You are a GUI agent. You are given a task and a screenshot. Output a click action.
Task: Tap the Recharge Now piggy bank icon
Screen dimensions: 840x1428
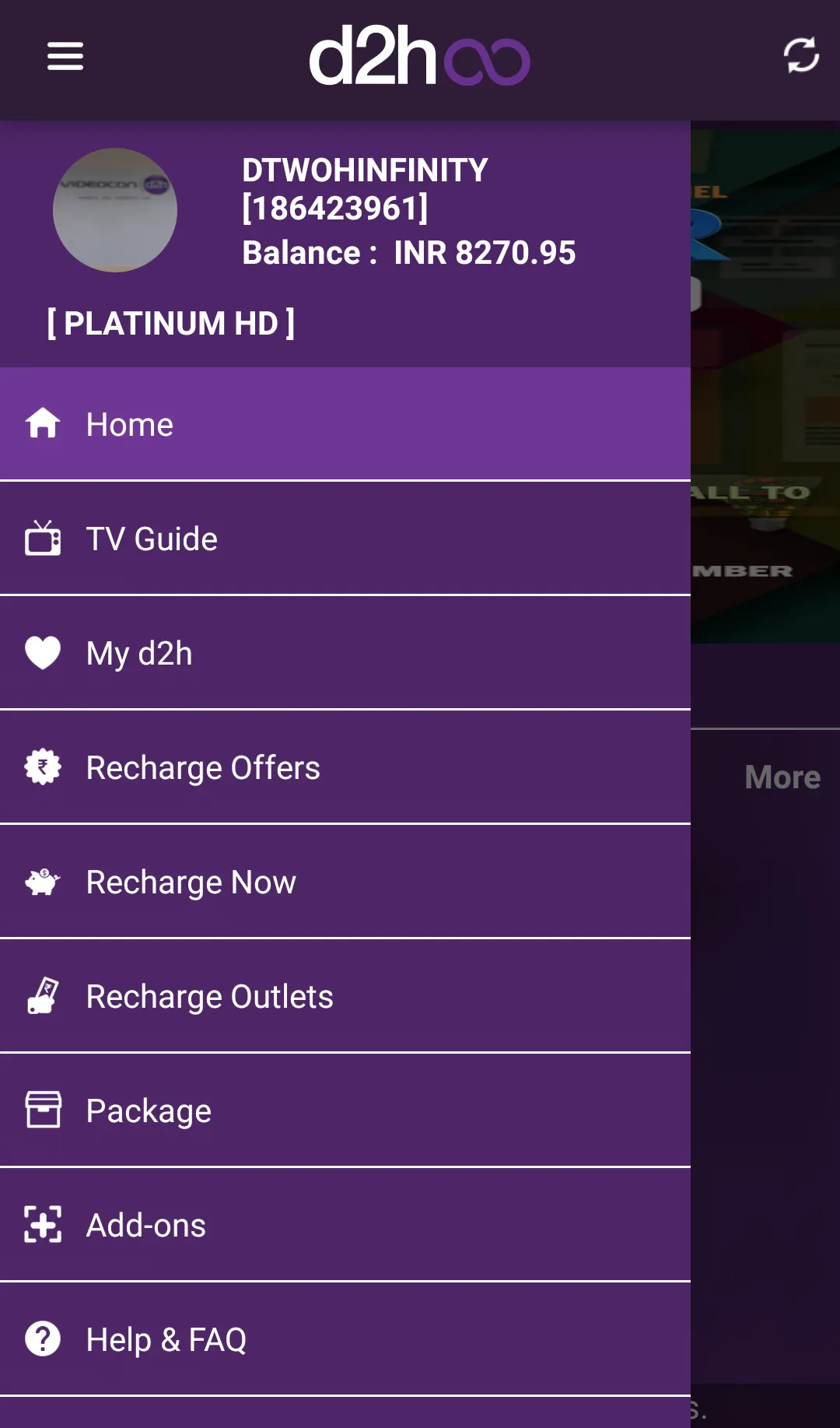pyautogui.click(x=43, y=881)
